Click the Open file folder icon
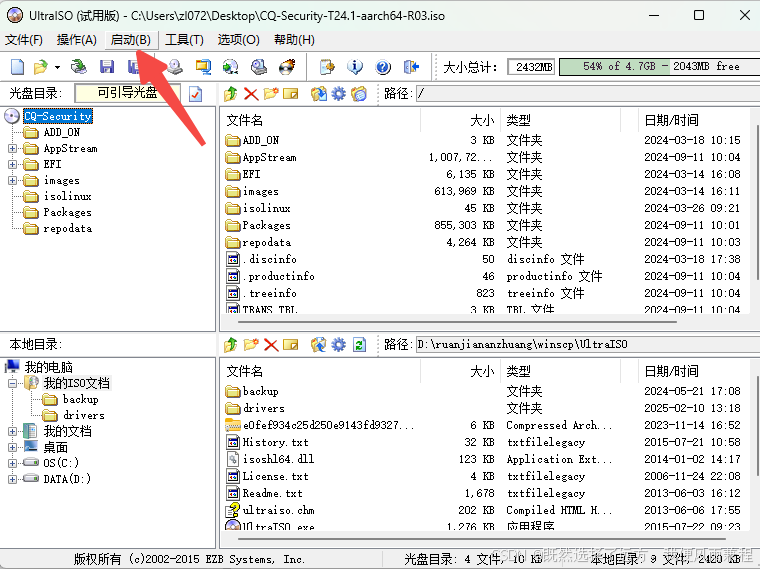760x569 pixels. [x=41, y=67]
